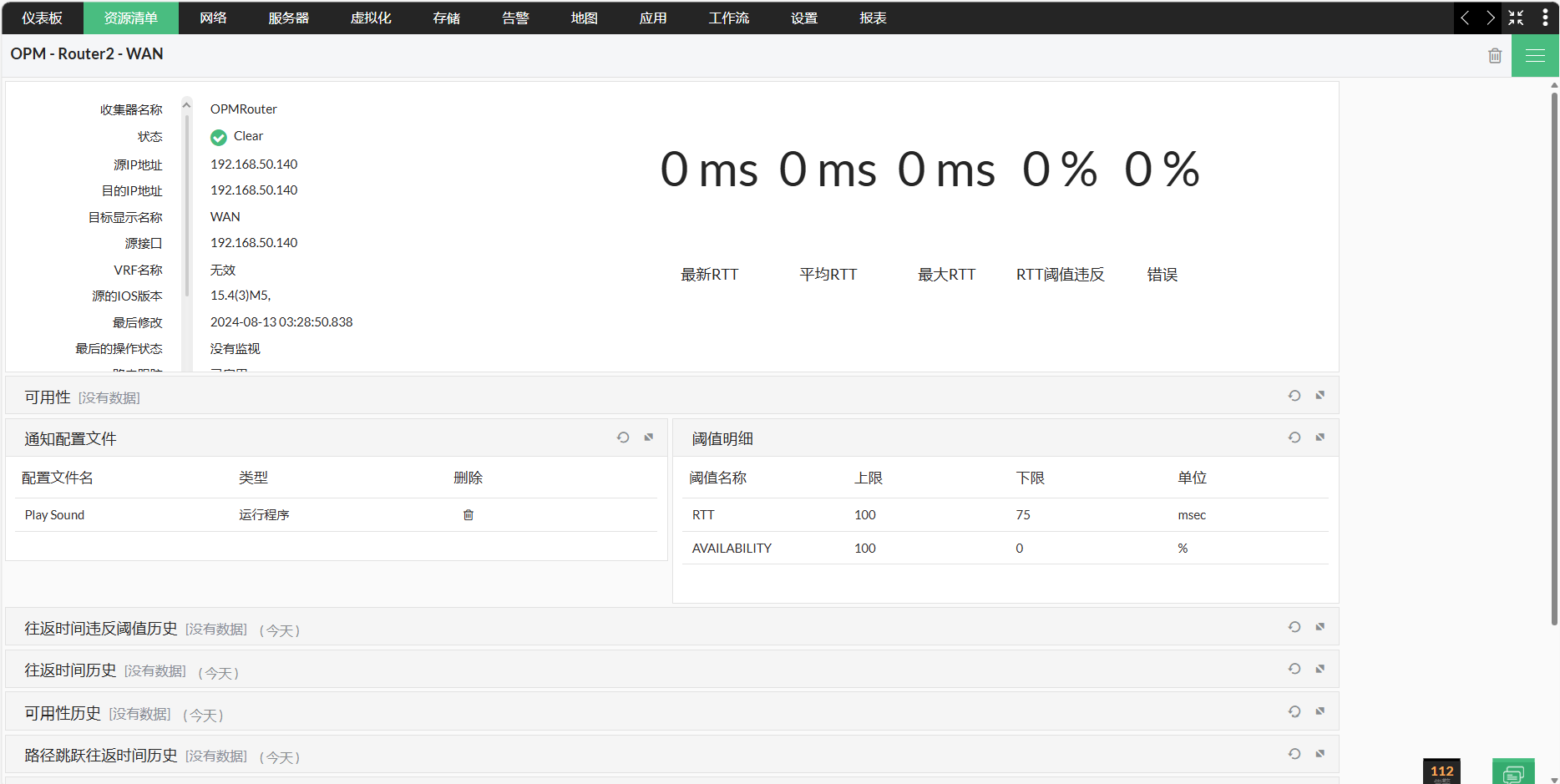Delete this monitor via top trash icon

[x=1495, y=56]
